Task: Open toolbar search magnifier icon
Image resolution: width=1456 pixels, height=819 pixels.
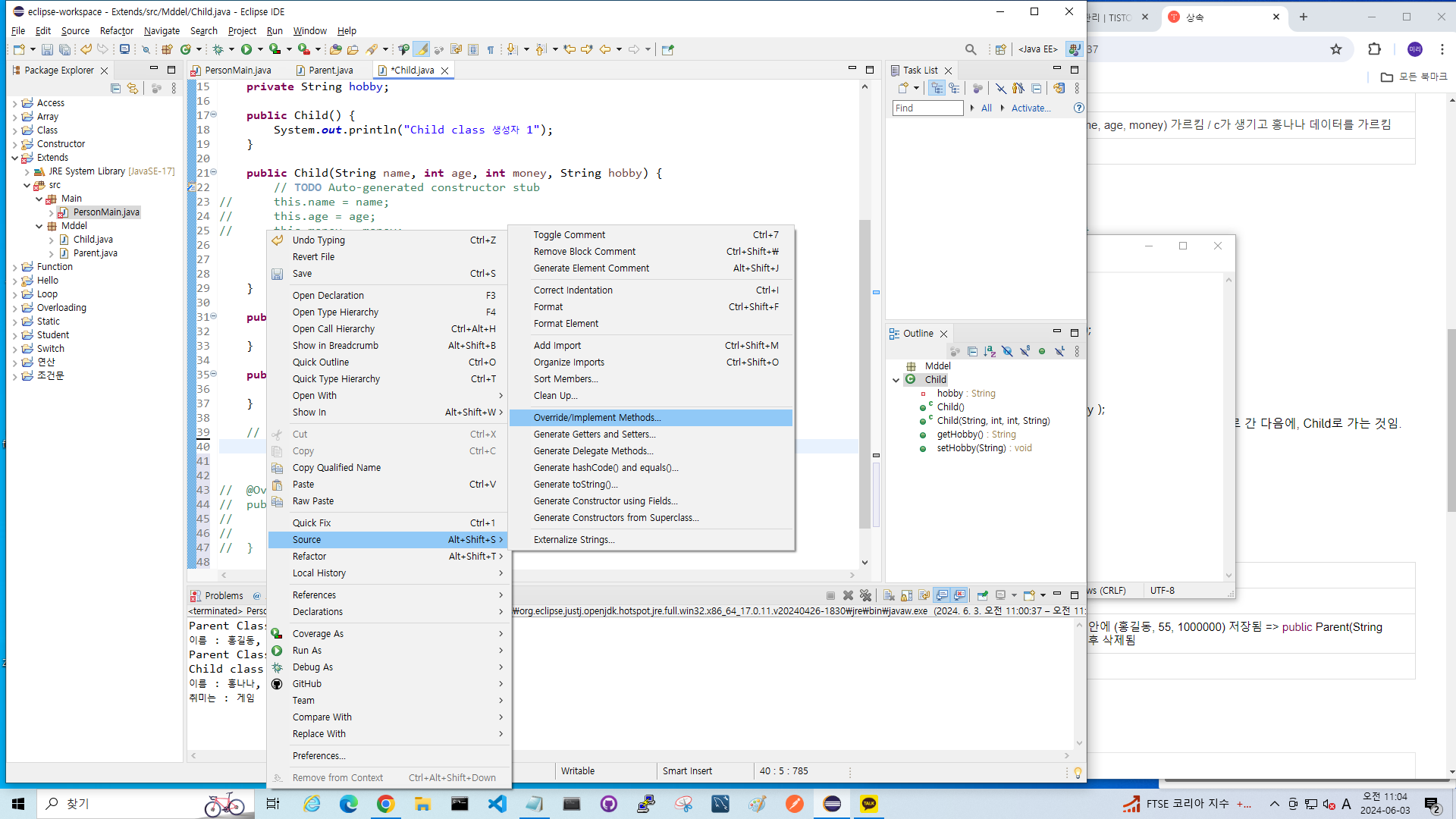Action: pos(971,49)
